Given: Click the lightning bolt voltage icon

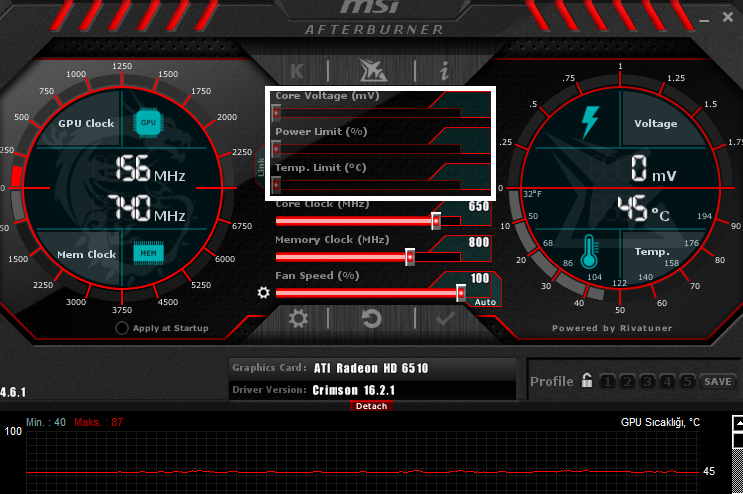Looking at the screenshot, I should coord(590,122).
